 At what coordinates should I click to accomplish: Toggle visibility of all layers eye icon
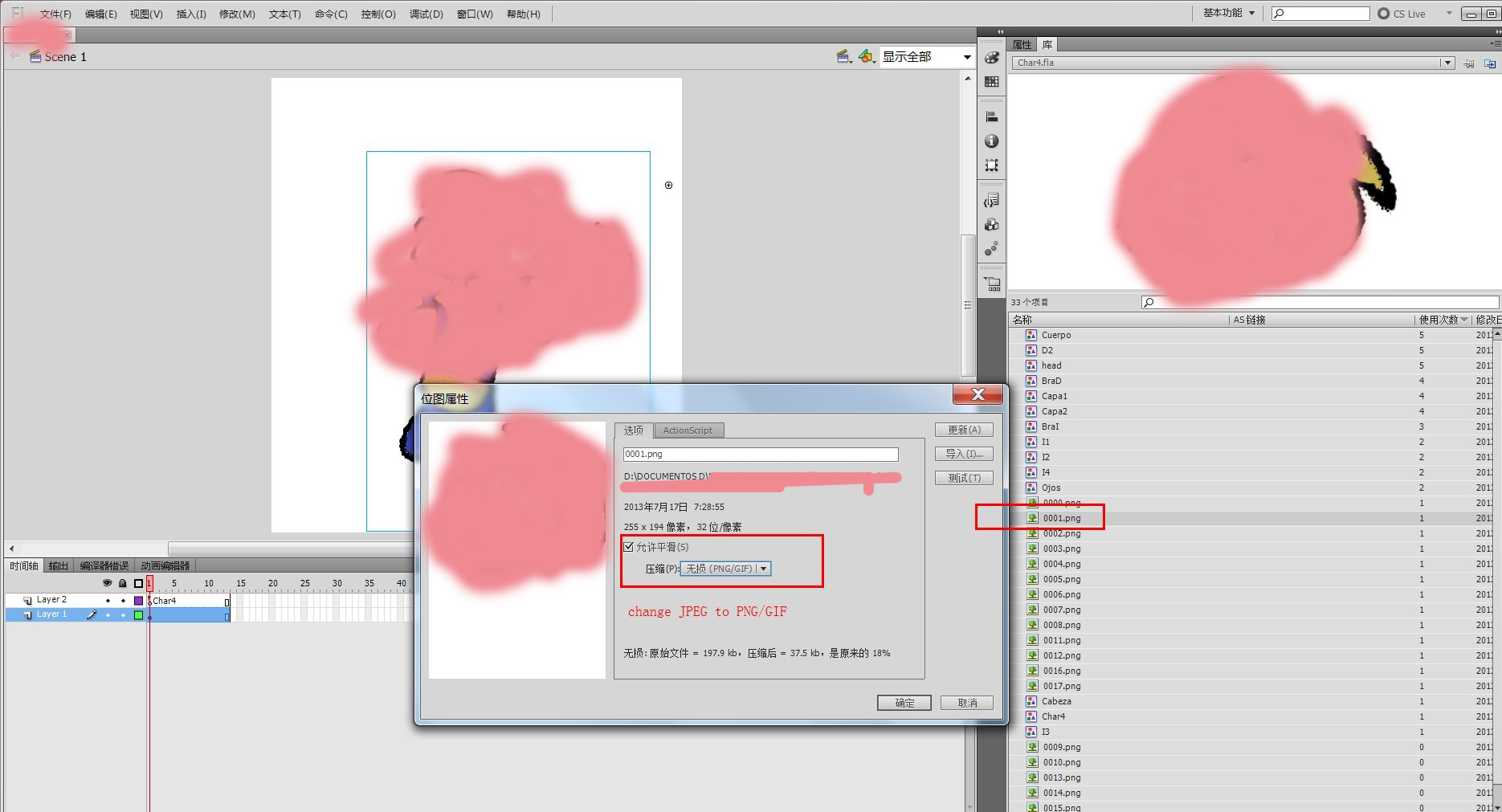click(x=107, y=583)
